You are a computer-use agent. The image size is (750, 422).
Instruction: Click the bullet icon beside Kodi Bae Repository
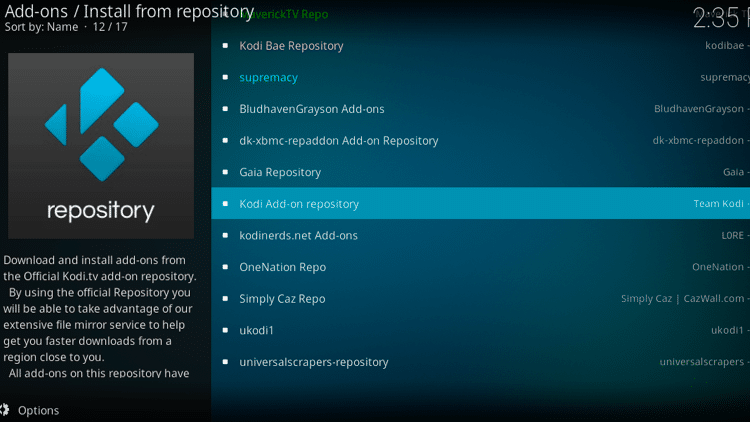point(225,45)
